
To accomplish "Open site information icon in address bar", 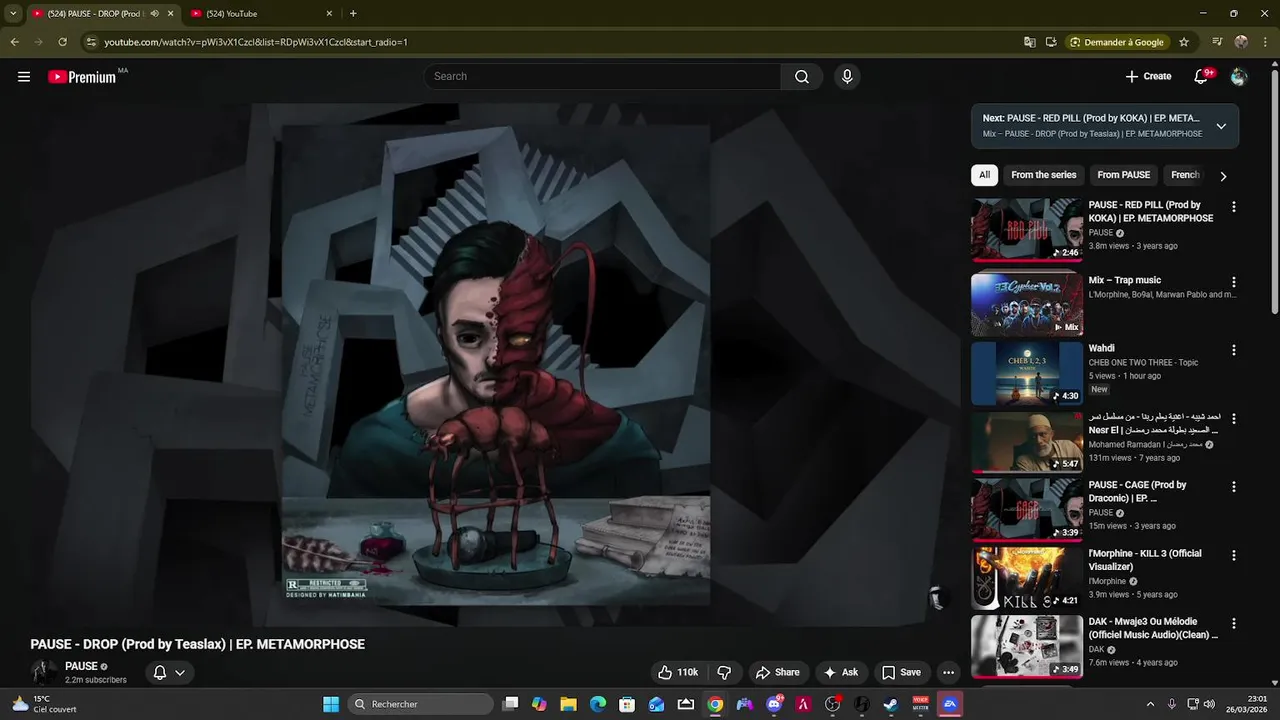I will coord(91,42).
